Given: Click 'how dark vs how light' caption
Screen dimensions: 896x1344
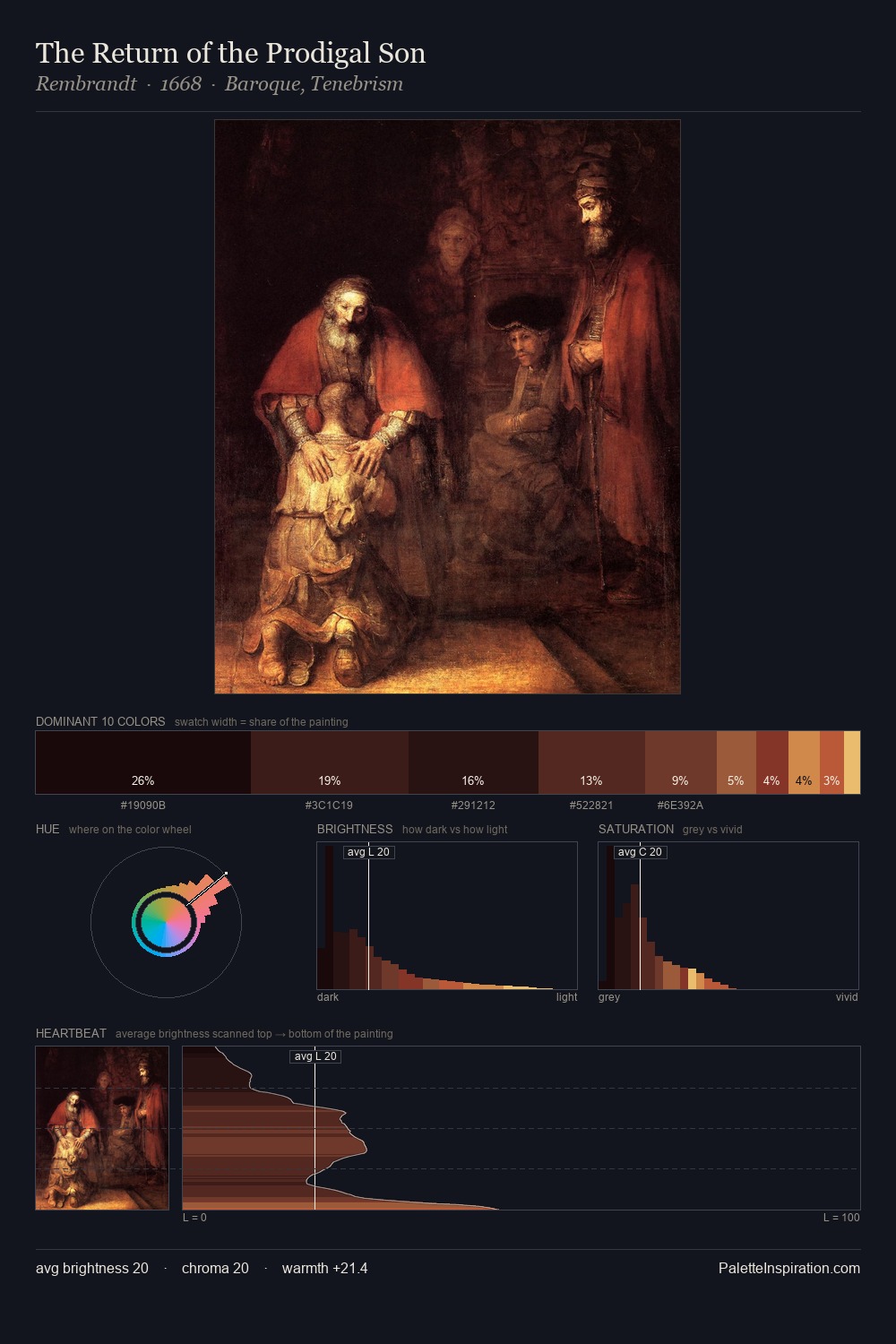Looking at the screenshot, I should (x=454, y=830).
